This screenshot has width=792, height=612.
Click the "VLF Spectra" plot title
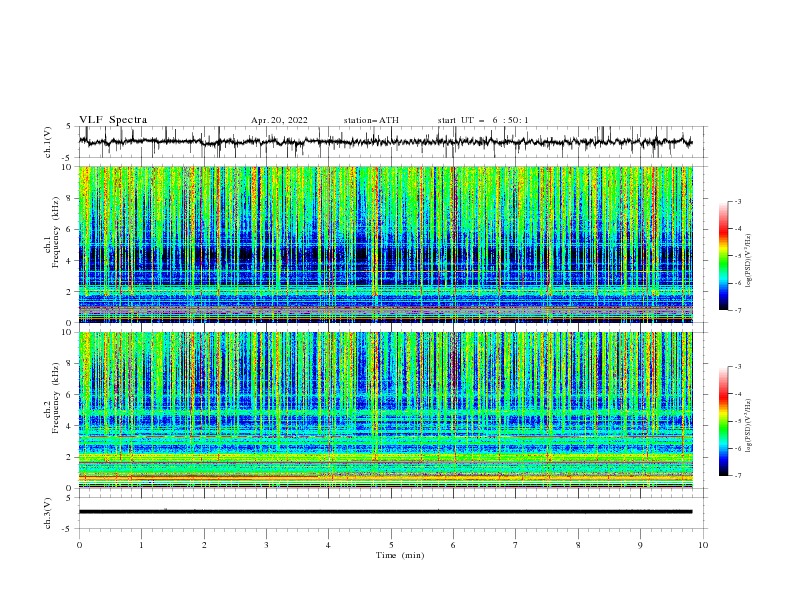click(x=113, y=120)
